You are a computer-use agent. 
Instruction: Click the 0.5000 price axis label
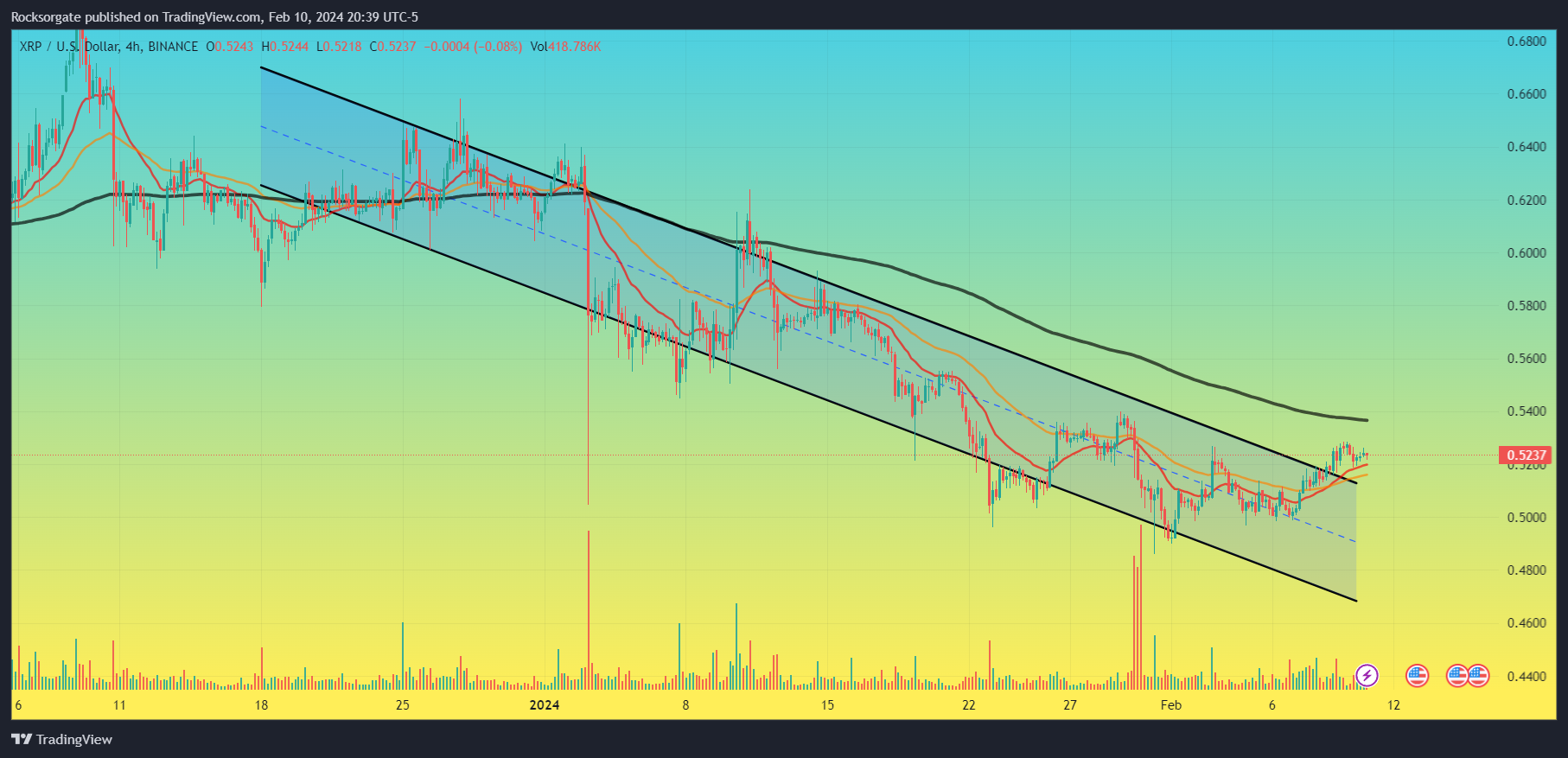tap(1527, 518)
